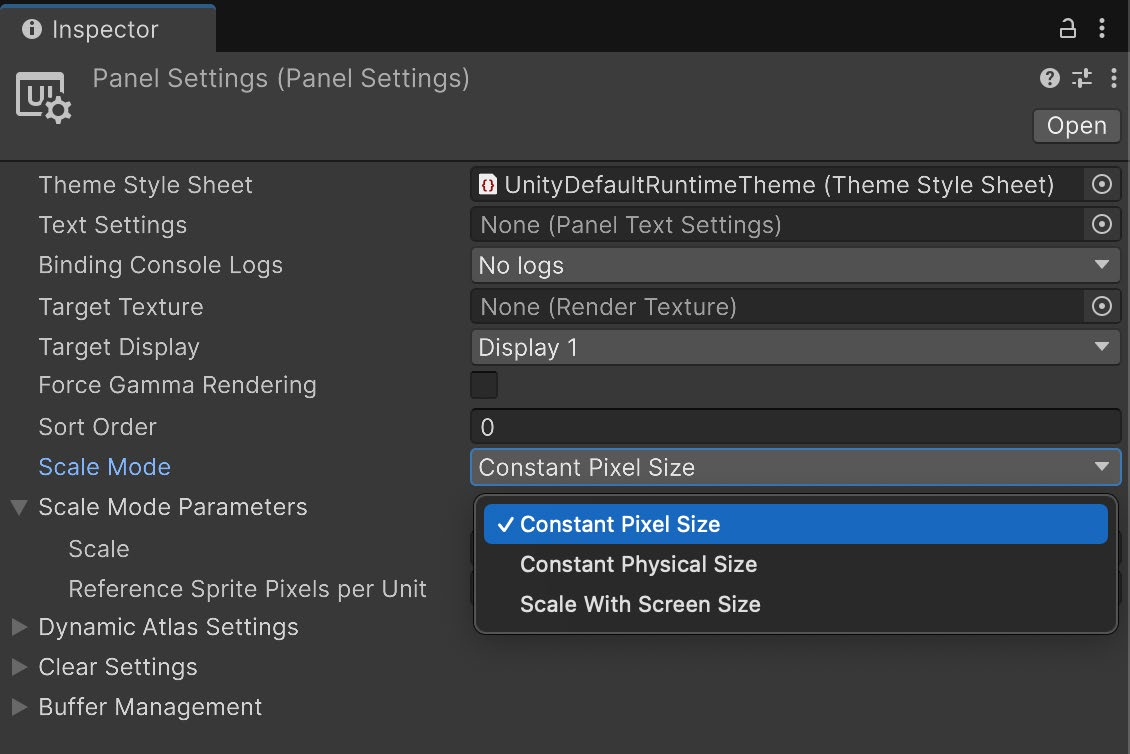Click the Target Display label
The height and width of the screenshot is (754, 1130).
[x=119, y=347]
